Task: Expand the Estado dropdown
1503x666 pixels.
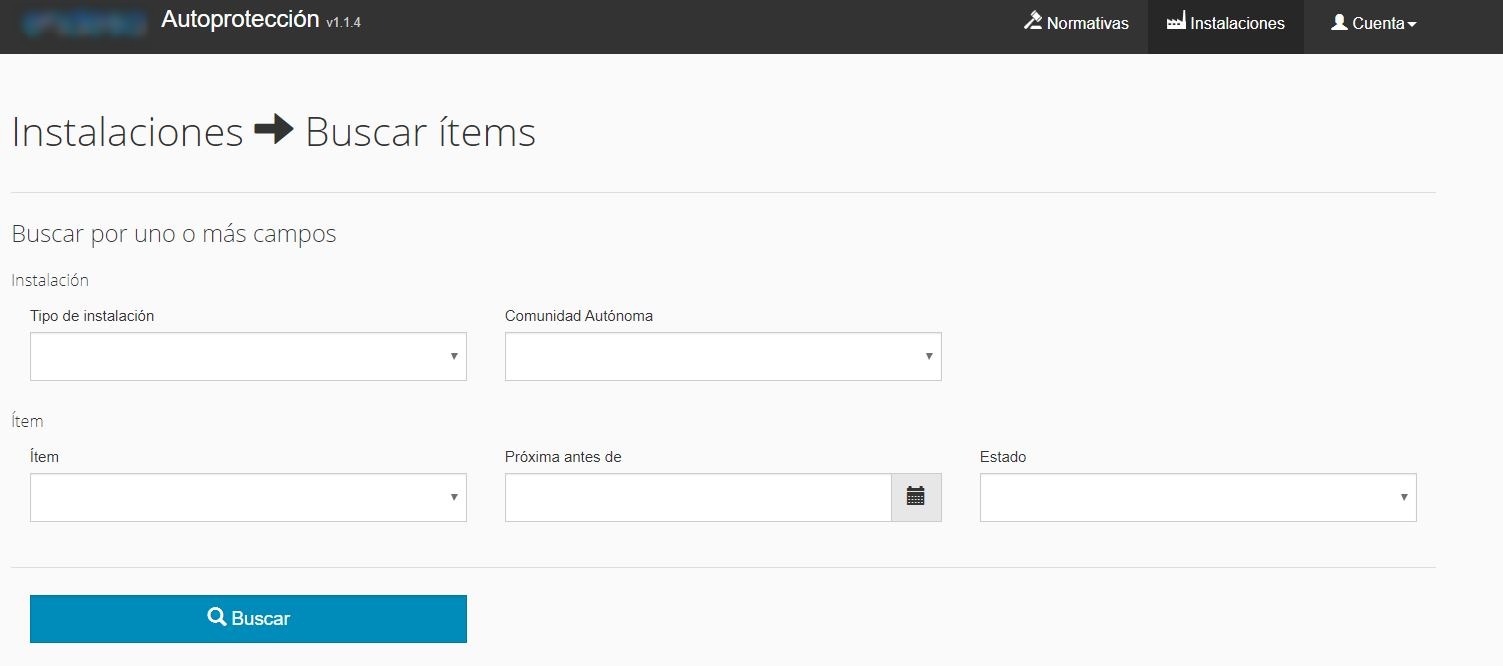Action: click(x=1197, y=498)
